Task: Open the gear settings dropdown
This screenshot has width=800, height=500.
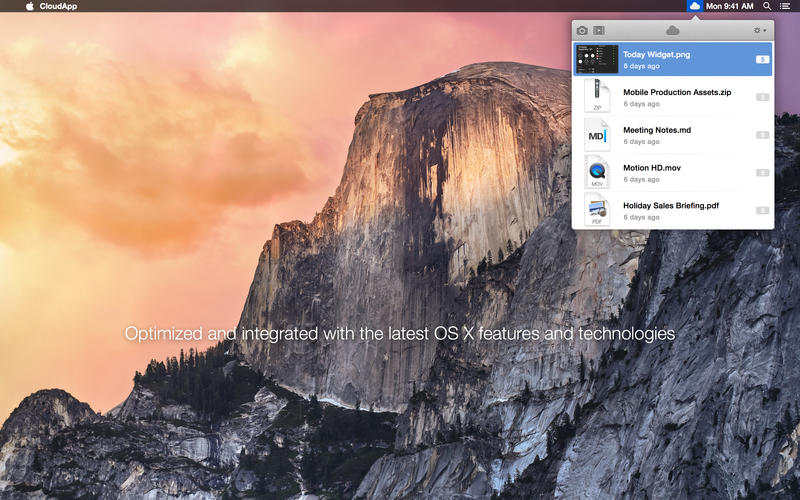Action: click(759, 30)
